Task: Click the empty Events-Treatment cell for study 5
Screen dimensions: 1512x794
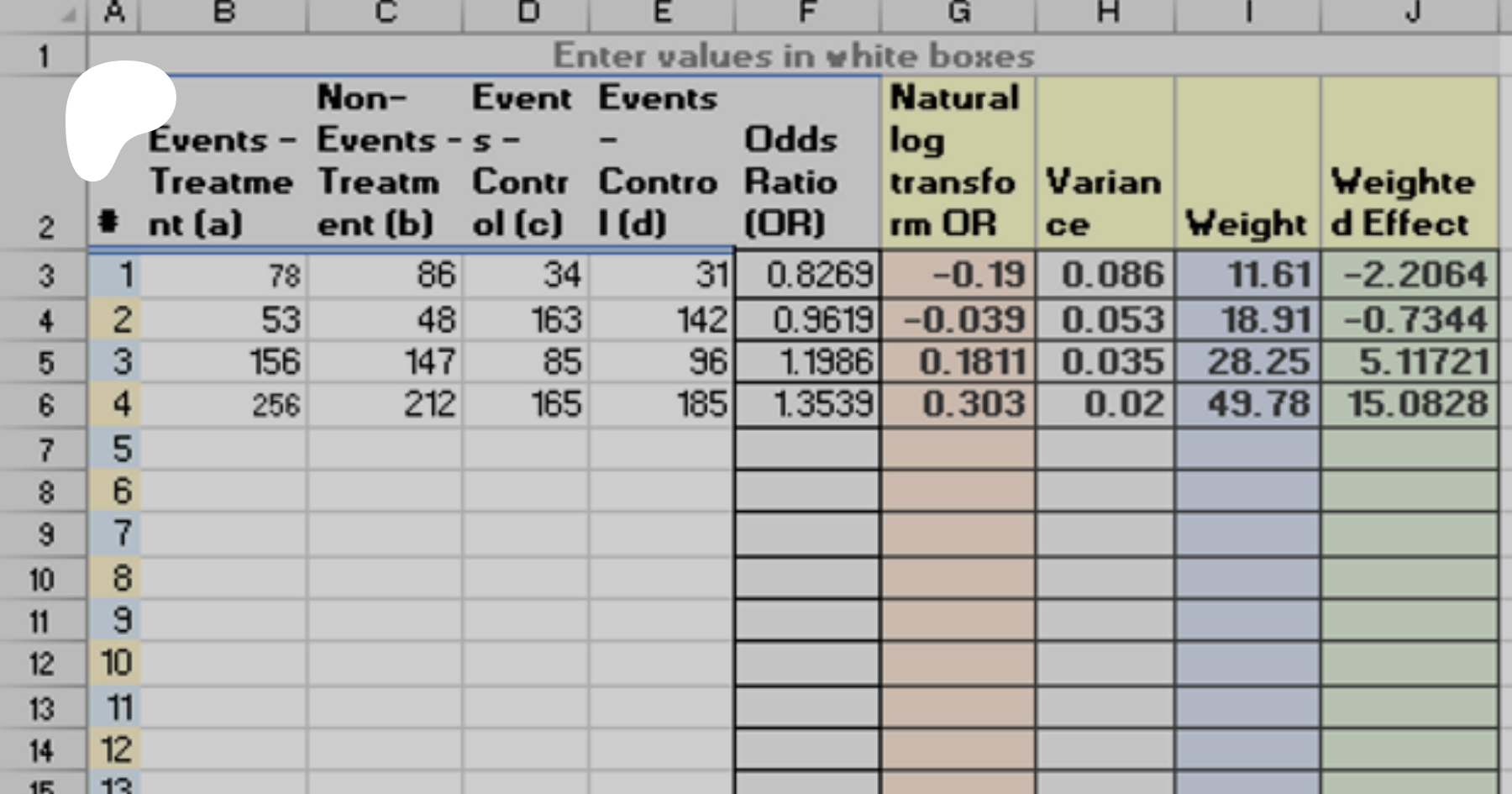Action: tap(223, 450)
